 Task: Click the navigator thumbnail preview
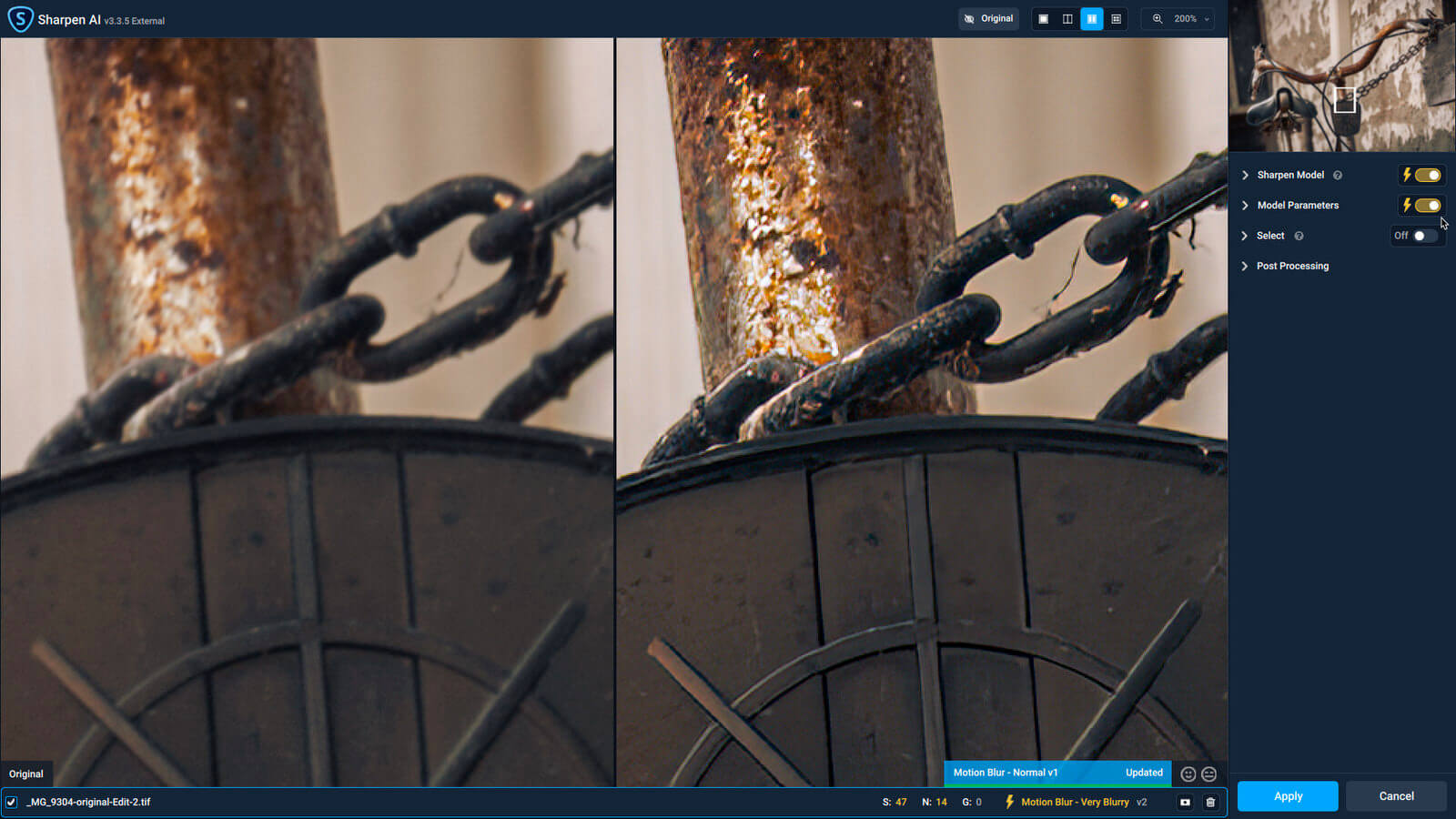pos(1341,76)
